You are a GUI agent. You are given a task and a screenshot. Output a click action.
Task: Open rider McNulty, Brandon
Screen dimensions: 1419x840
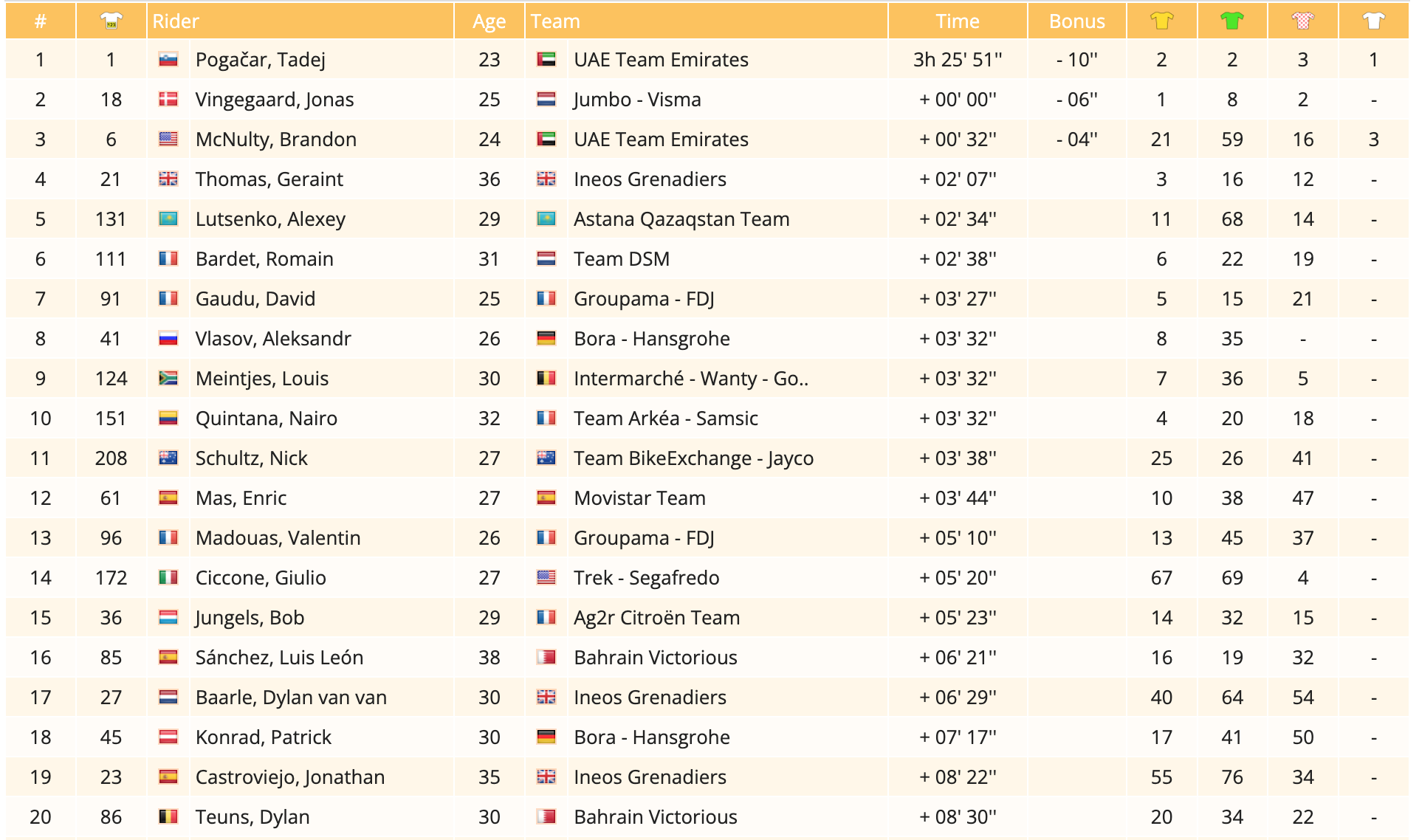(x=275, y=140)
